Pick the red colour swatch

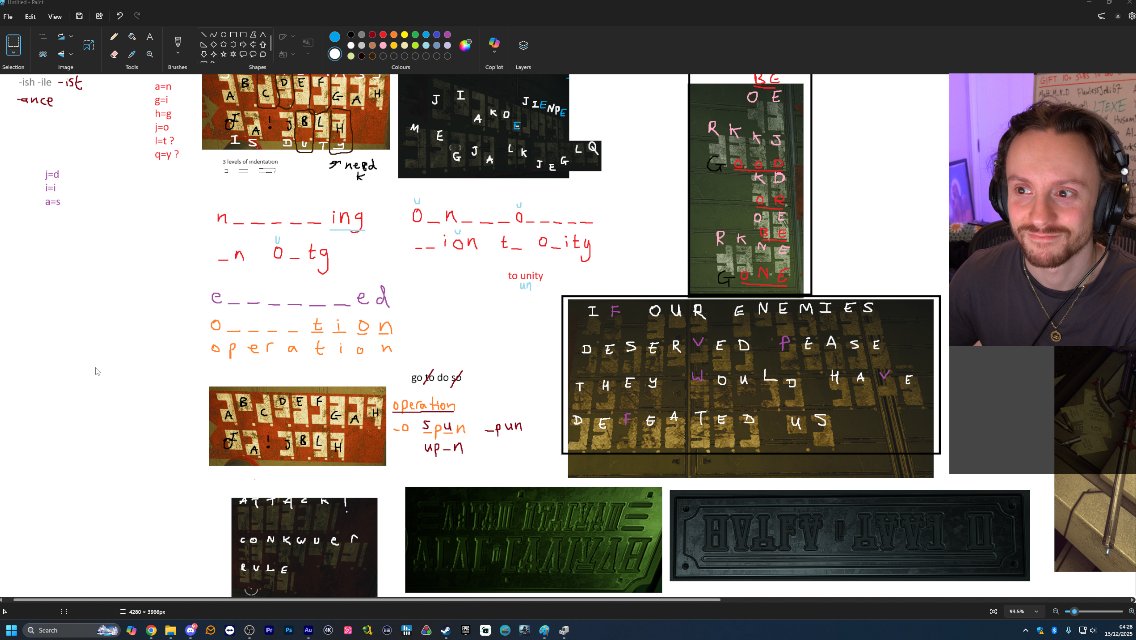[x=383, y=34]
